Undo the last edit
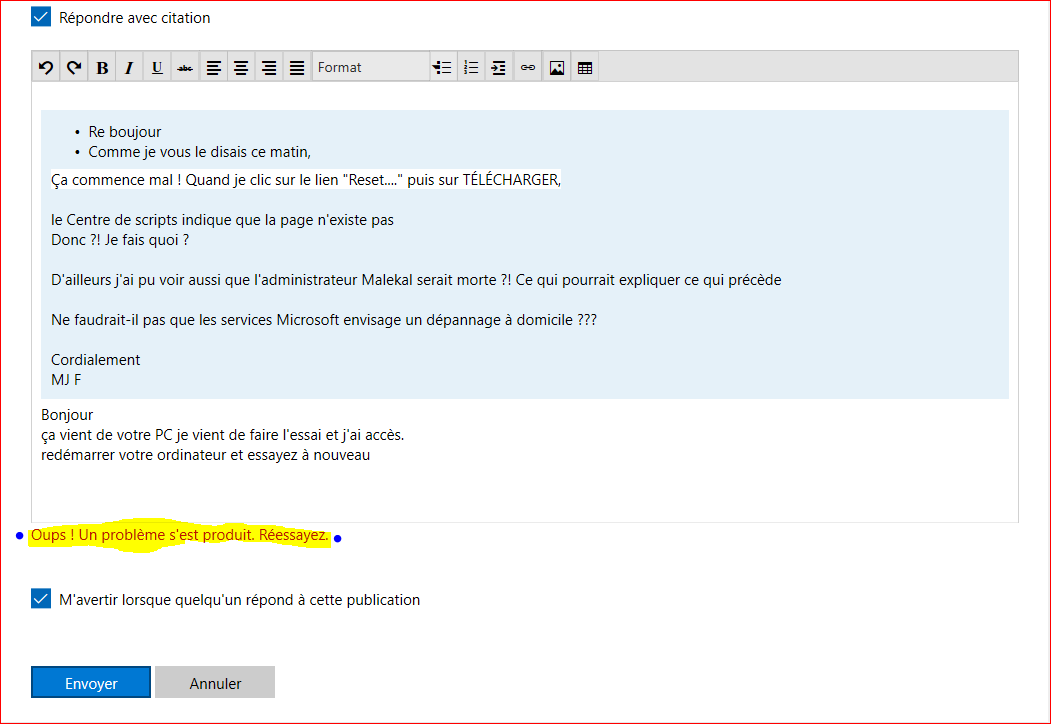 point(46,67)
